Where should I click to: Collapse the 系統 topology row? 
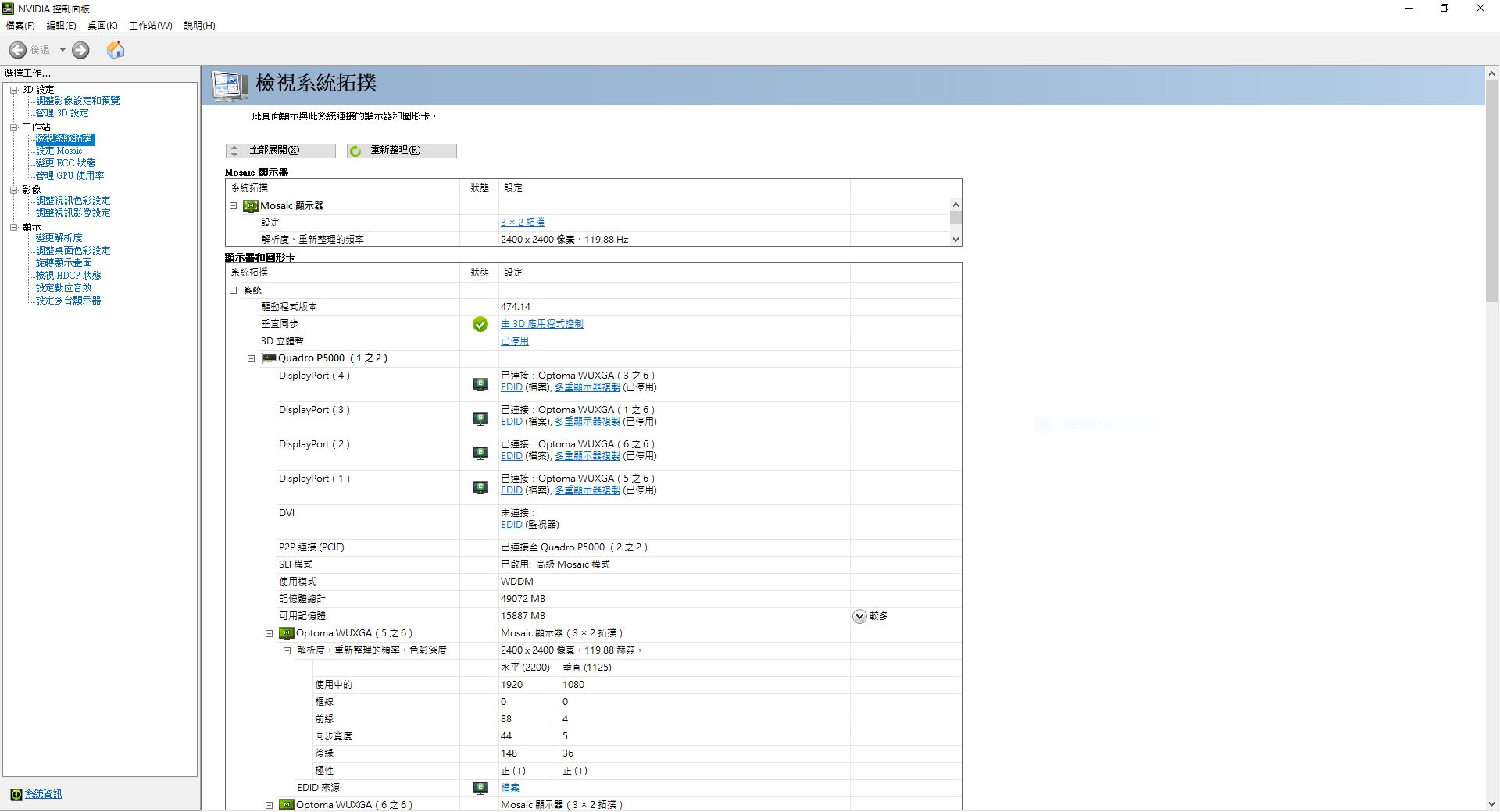[x=233, y=290]
